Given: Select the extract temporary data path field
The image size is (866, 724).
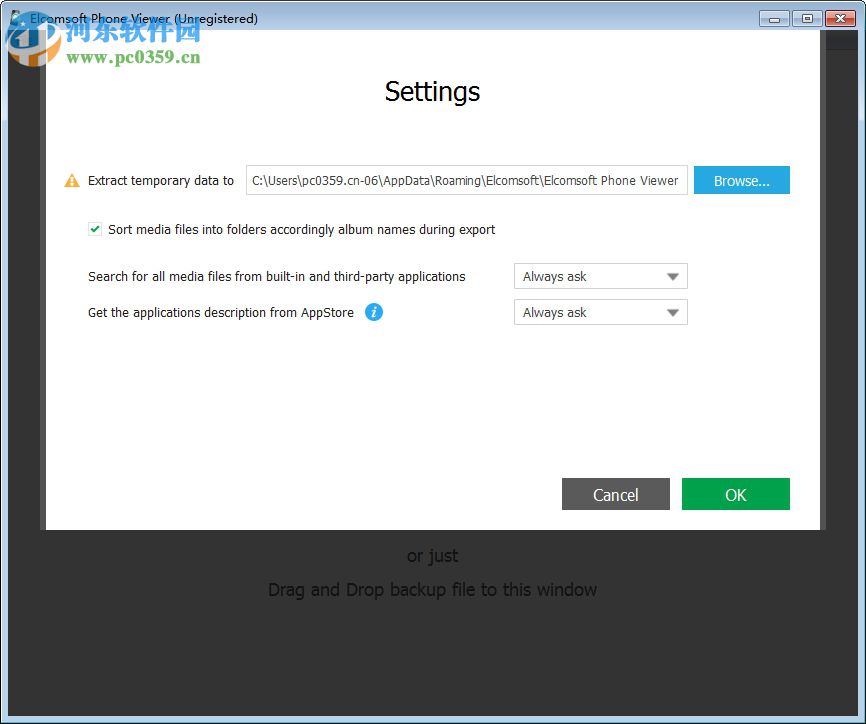Looking at the screenshot, I should 466,180.
